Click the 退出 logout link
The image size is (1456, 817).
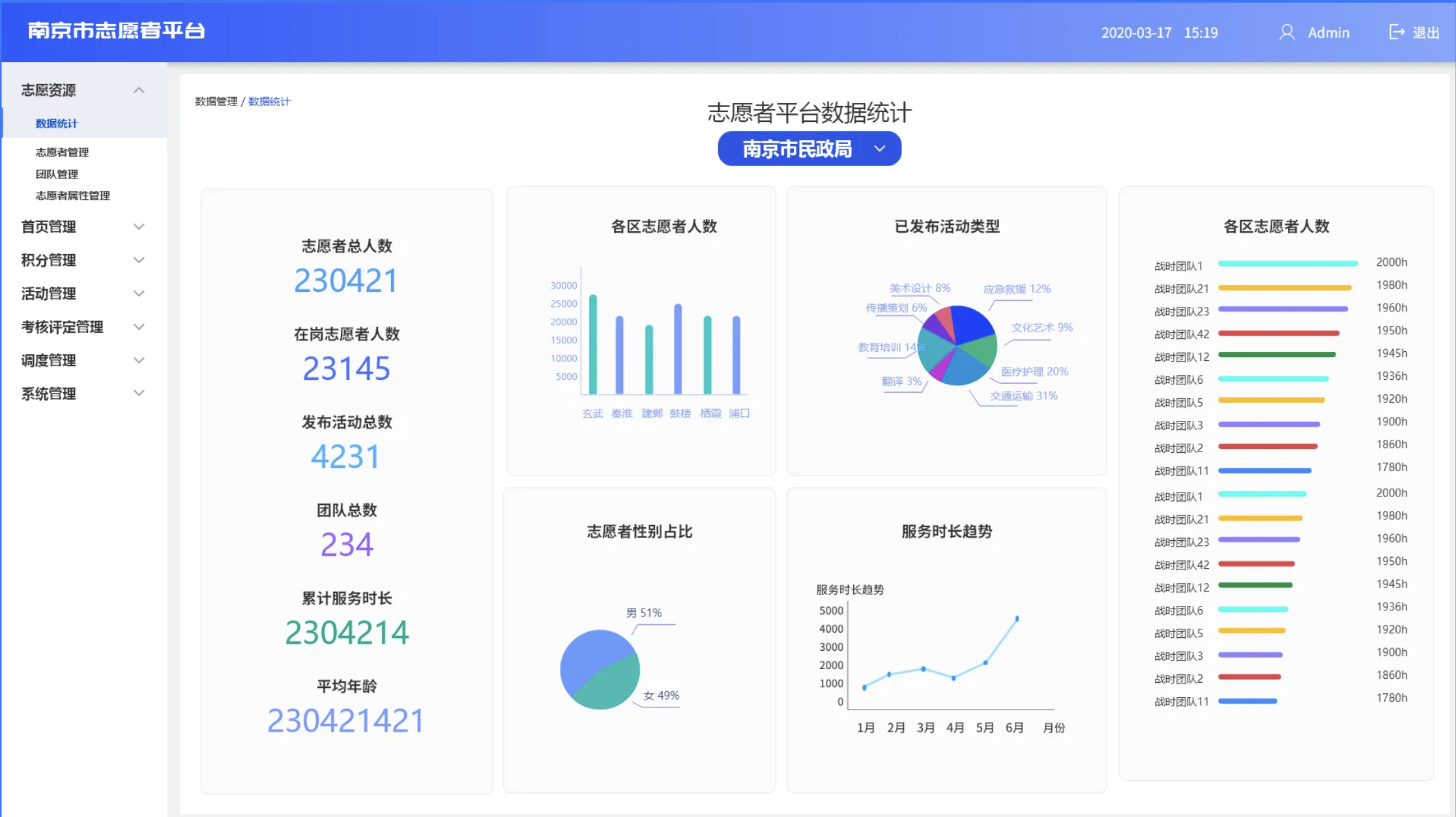point(1426,33)
